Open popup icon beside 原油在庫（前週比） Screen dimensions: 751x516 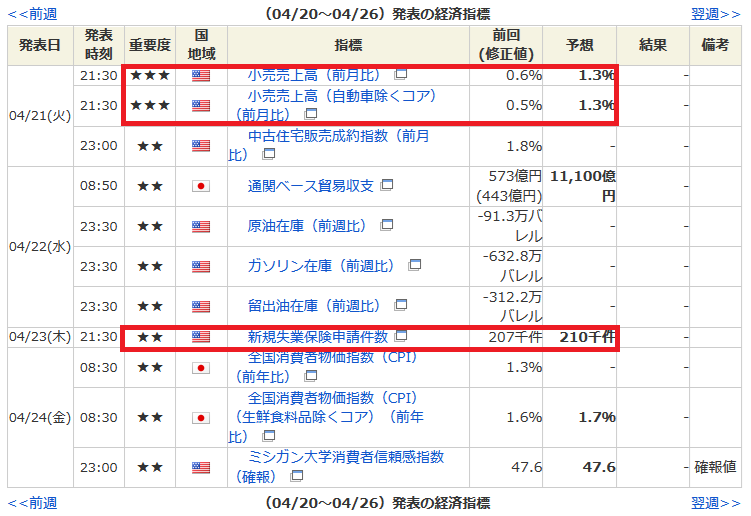387,225
